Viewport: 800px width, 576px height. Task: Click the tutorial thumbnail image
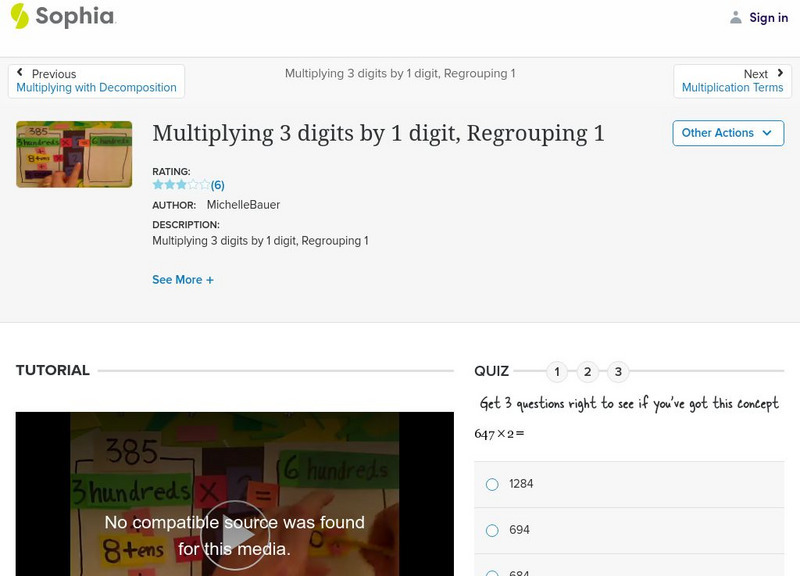coord(77,155)
